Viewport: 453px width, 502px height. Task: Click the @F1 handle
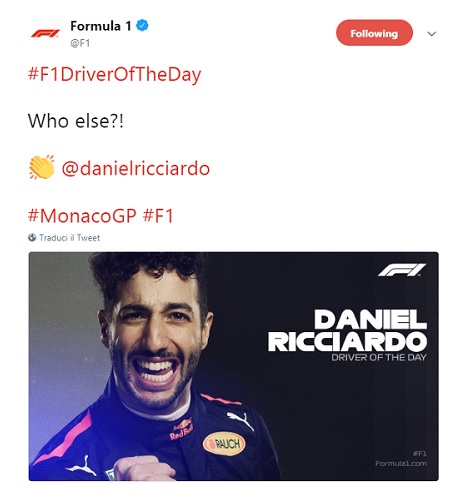tap(80, 43)
